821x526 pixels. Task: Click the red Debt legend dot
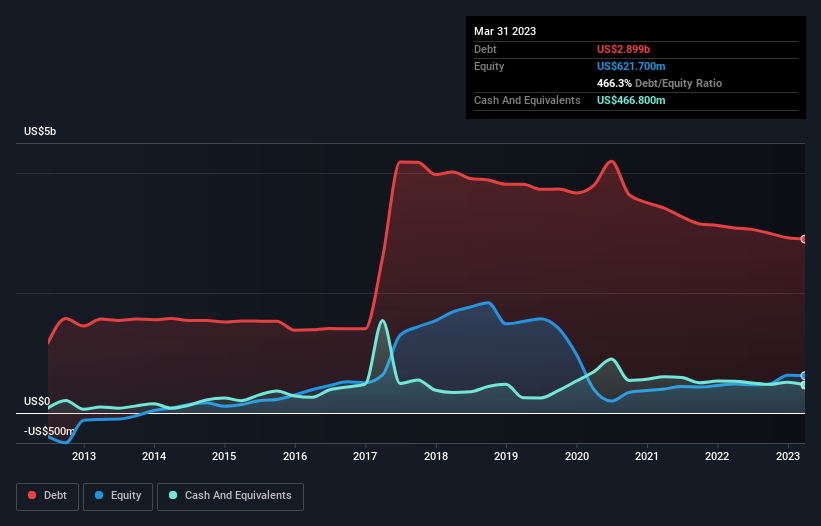(x=32, y=495)
